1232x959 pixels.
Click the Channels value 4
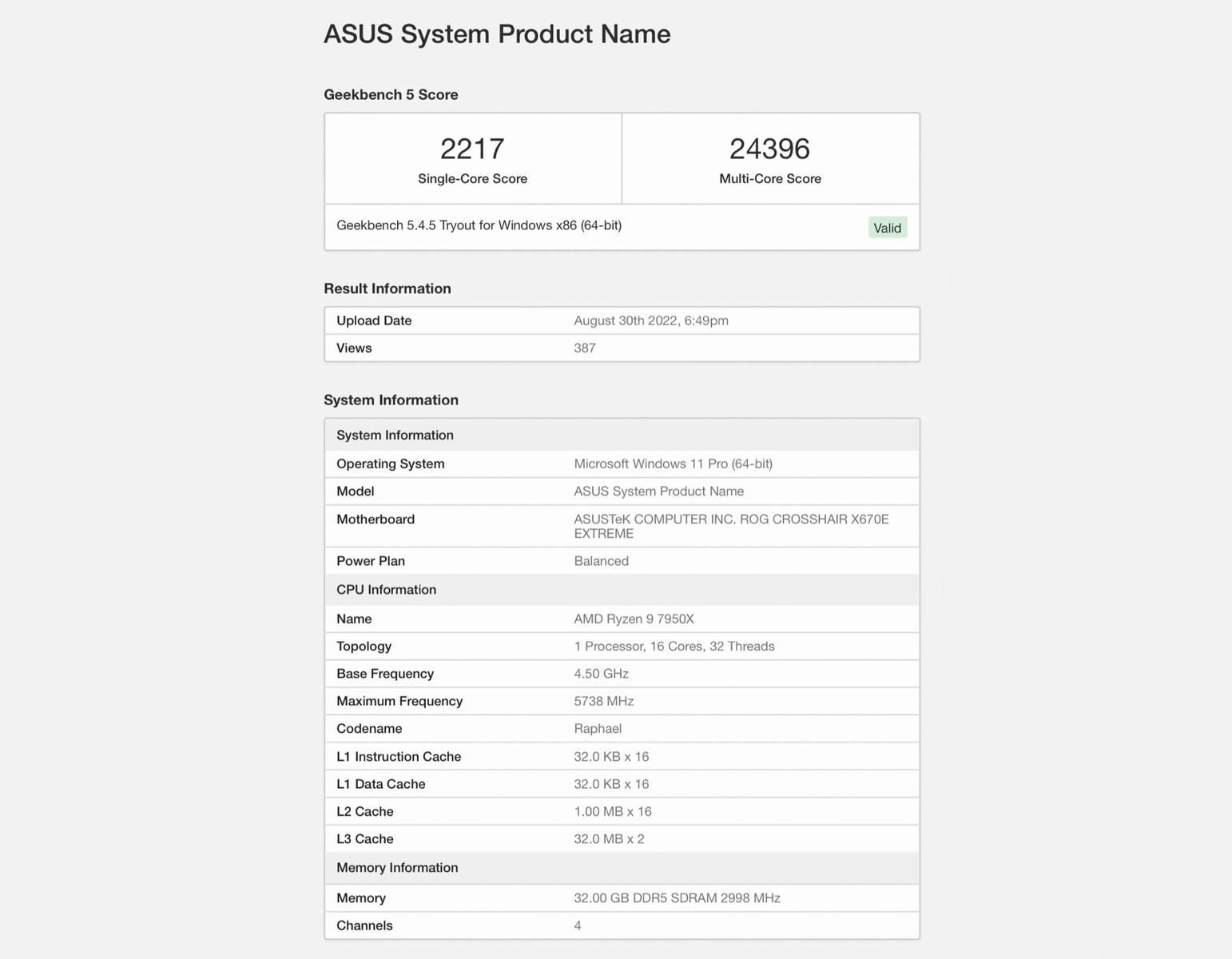[x=578, y=925]
